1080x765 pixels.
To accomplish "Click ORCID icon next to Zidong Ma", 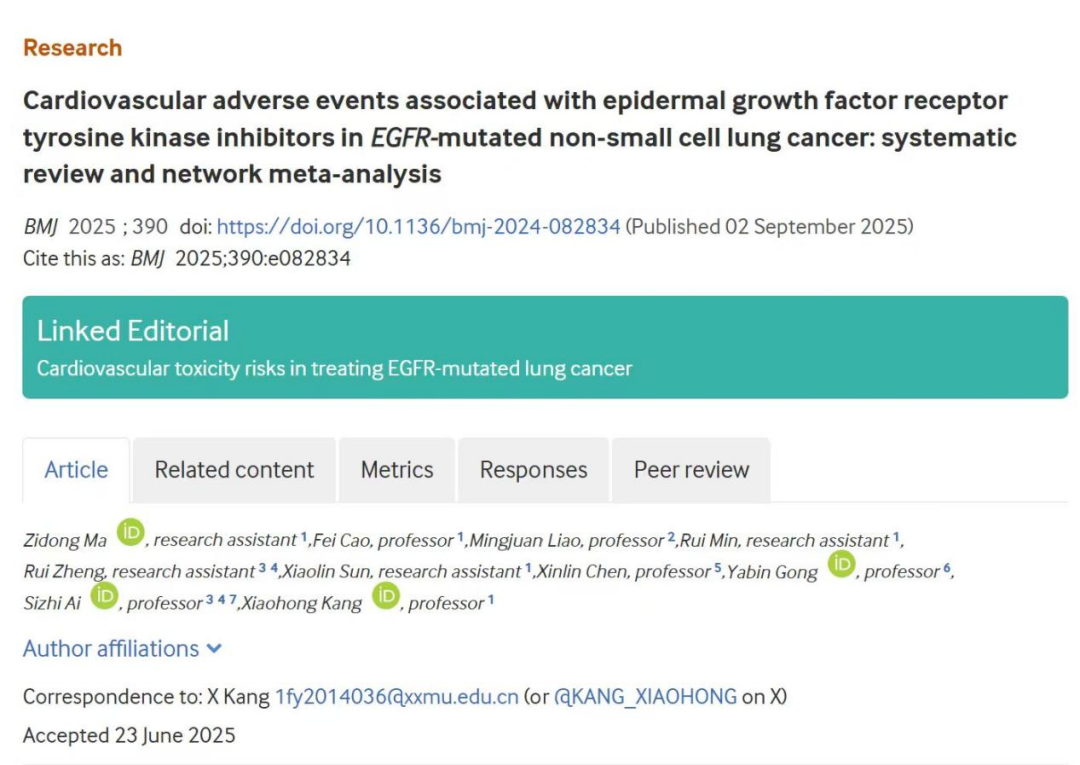I will [131, 533].
